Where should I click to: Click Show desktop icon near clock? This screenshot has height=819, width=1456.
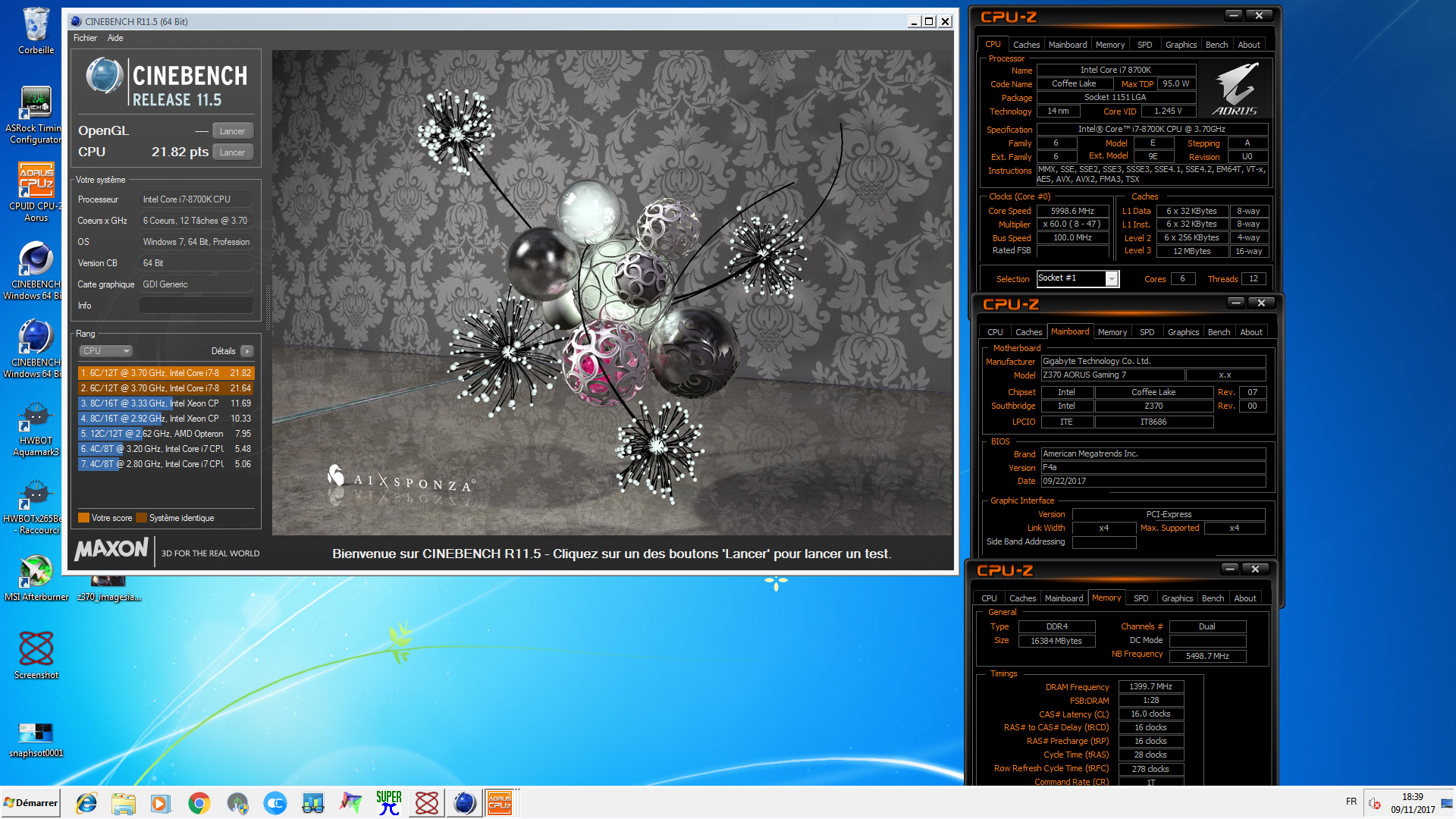pos(1447,803)
